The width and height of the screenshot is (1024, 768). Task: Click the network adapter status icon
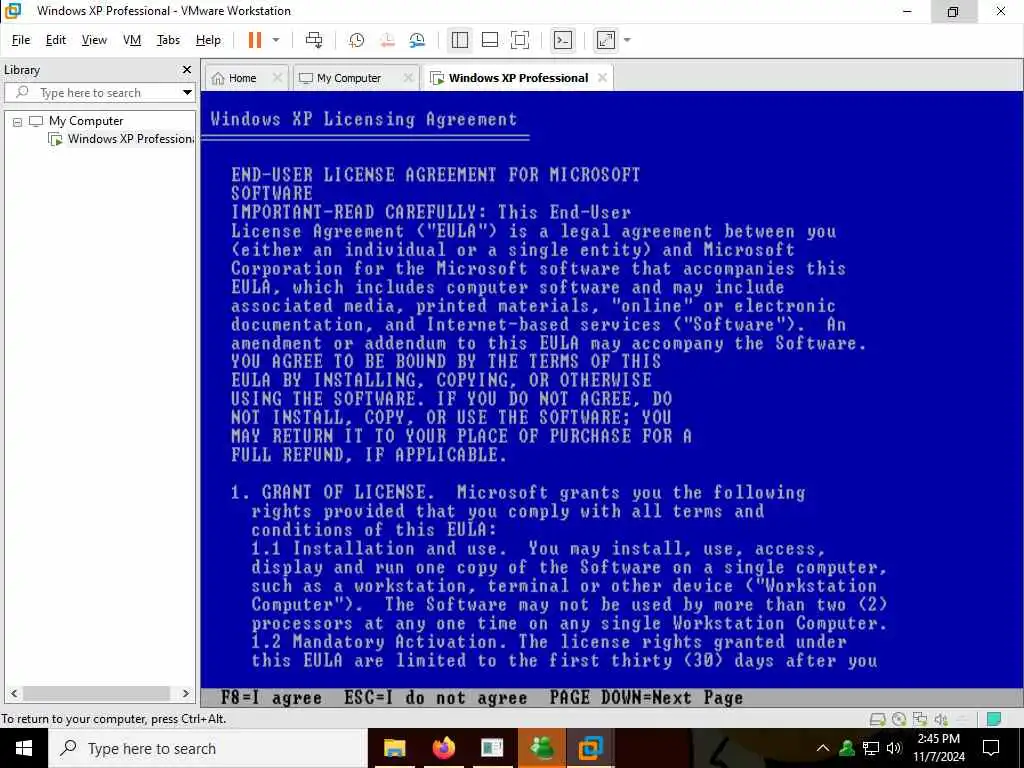coord(920,719)
